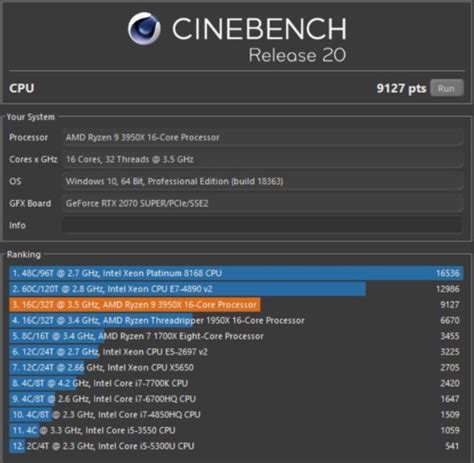Select the Threadripper 1950X ranking entry
The image size is (474, 463).
tap(236, 320)
